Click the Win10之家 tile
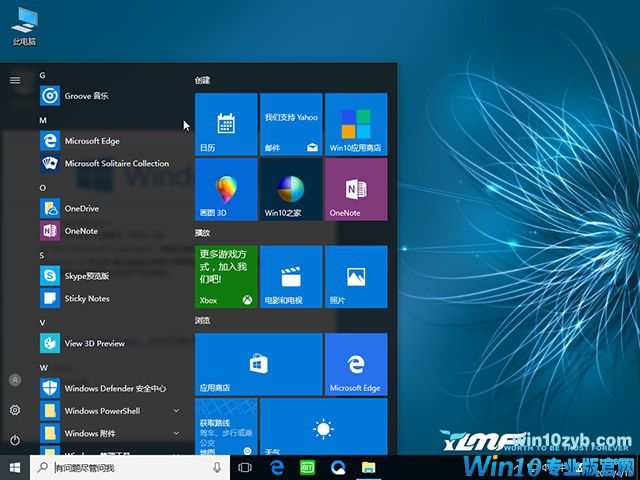Viewport: 640px width, 480px height. click(291, 189)
